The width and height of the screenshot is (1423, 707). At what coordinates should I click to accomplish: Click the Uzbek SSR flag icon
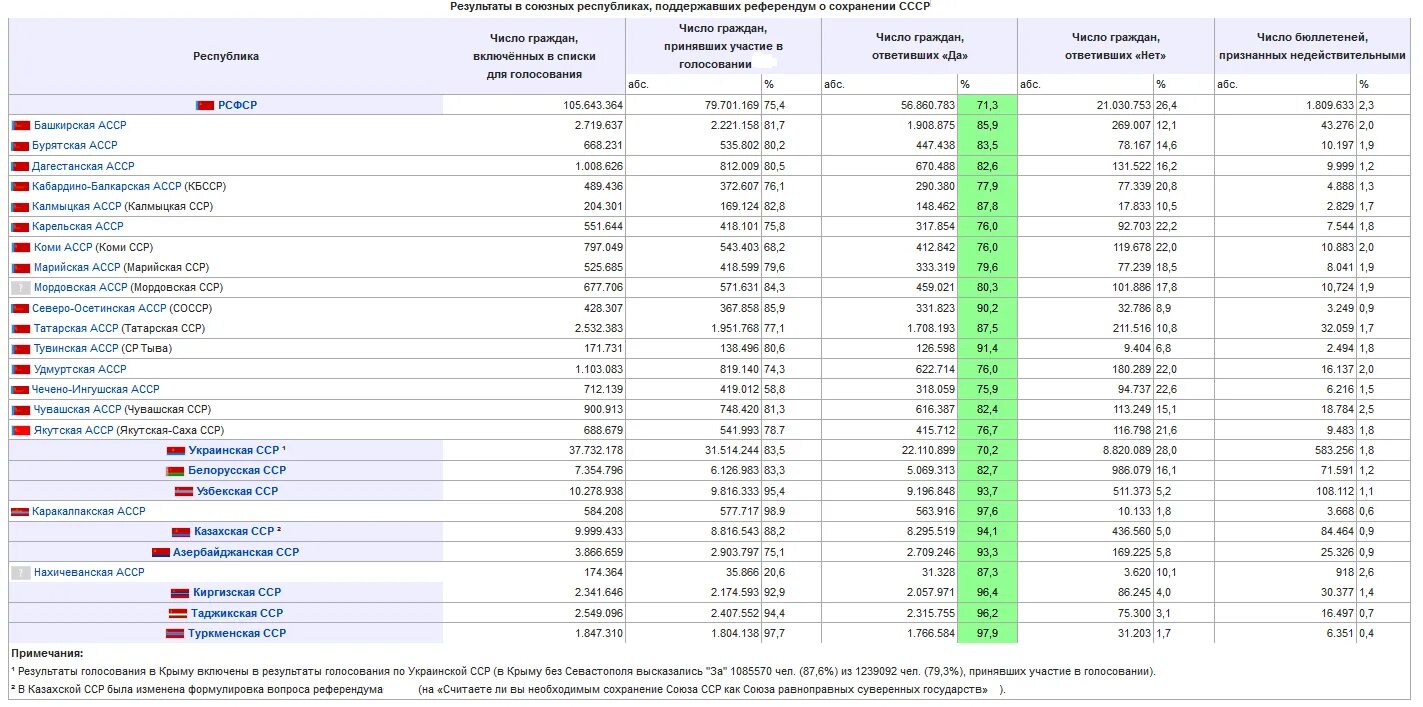pyautogui.click(x=184, y=492)
